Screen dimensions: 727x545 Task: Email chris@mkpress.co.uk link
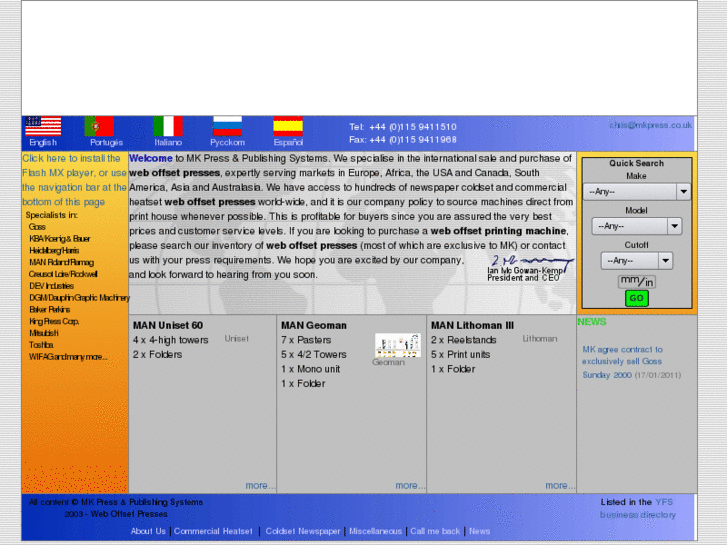(x=650, y=125)
